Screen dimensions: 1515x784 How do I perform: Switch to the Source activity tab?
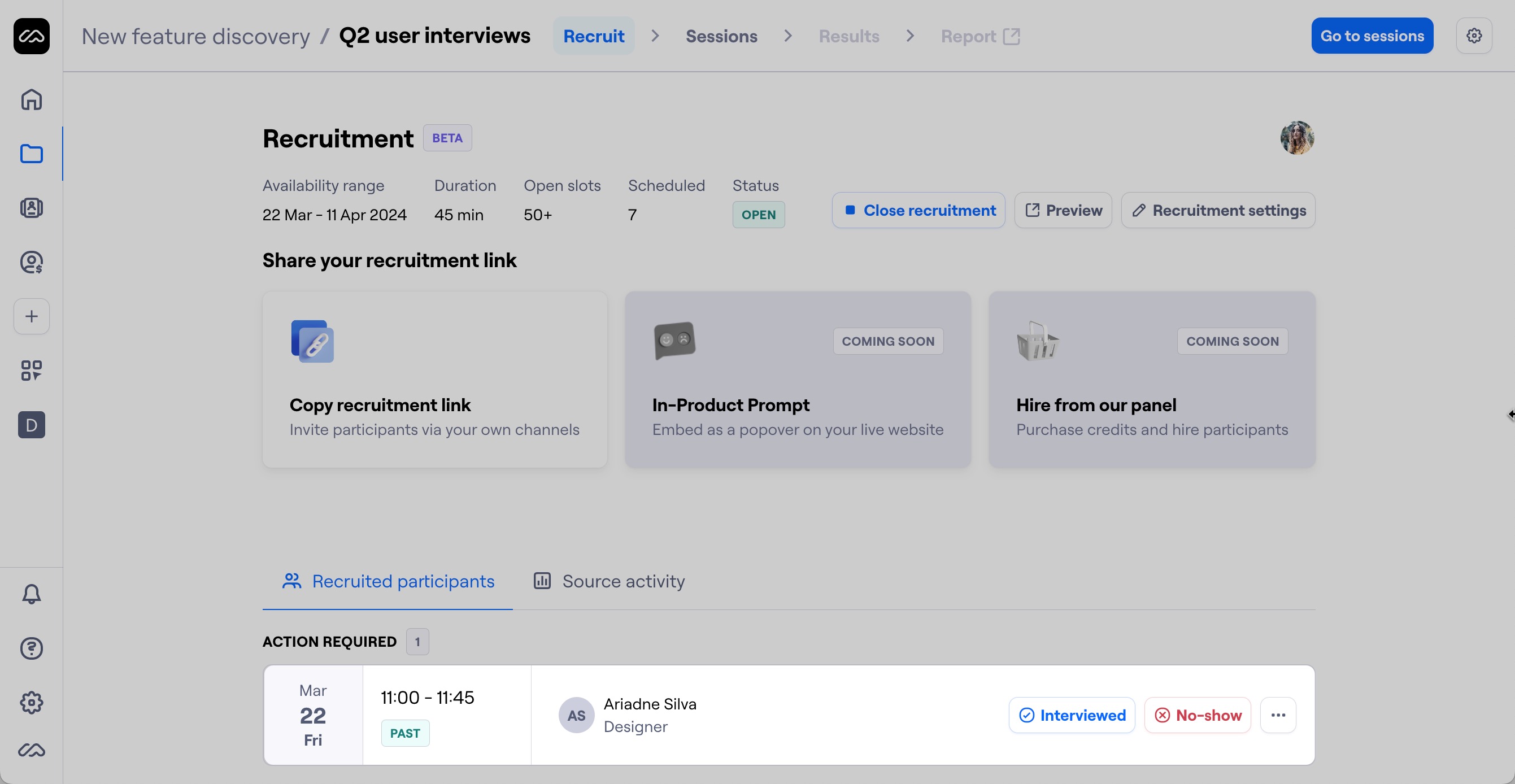pyautogui.click(x=609, y=581)
